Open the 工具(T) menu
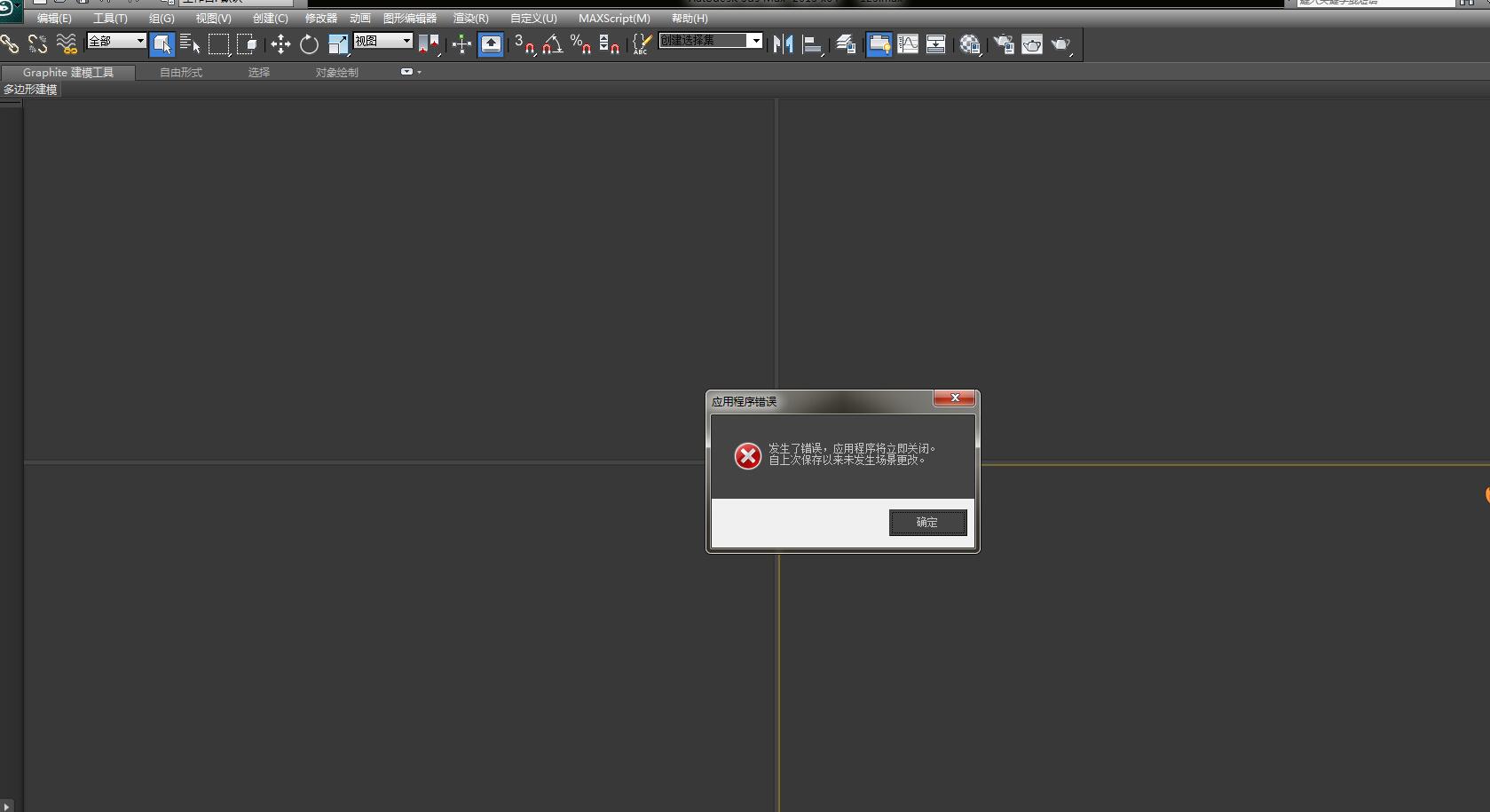Image resolution: width=1490 pixels, height=812 pixels. point(110,18)
